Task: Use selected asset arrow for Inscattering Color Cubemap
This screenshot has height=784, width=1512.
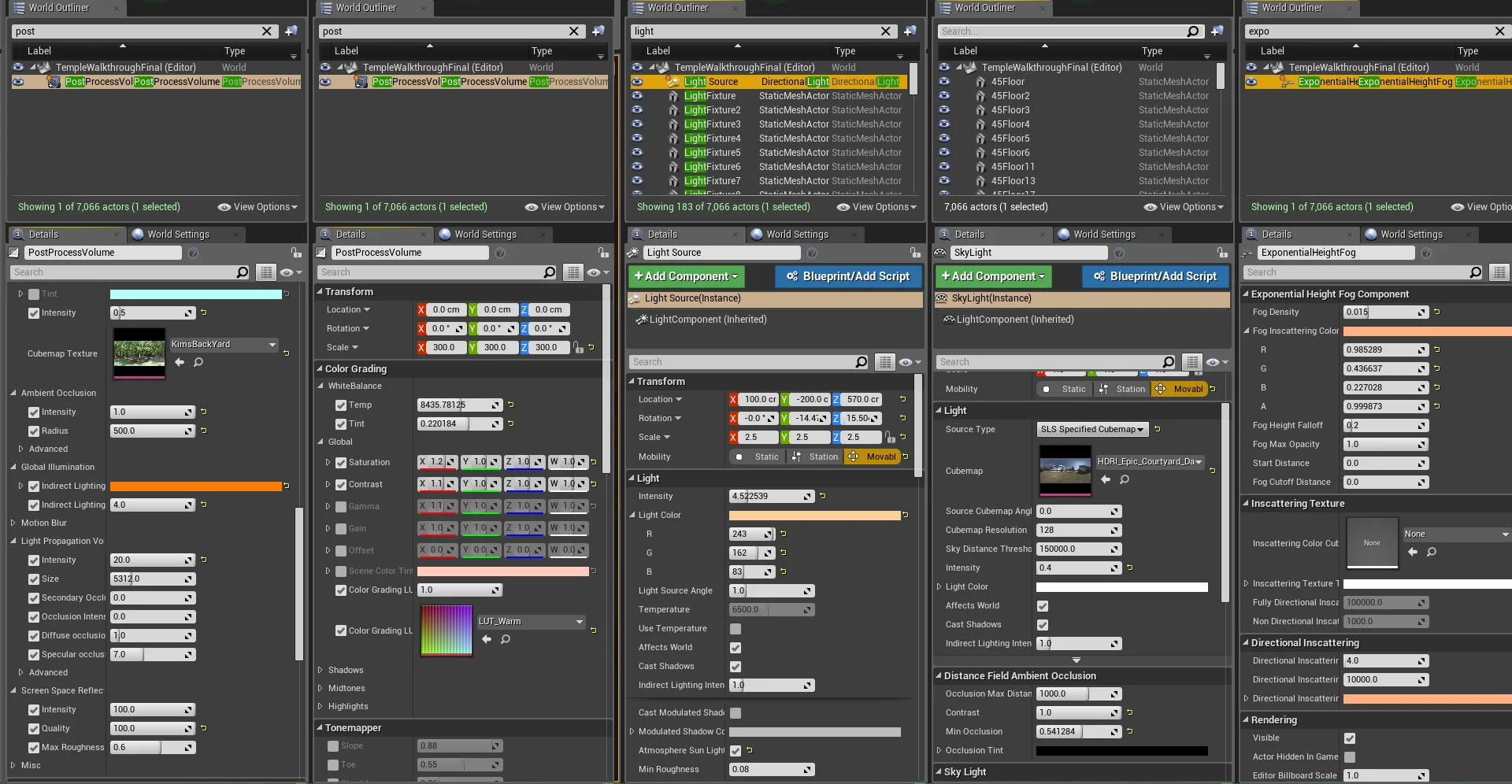Action: coord(1413,552)
